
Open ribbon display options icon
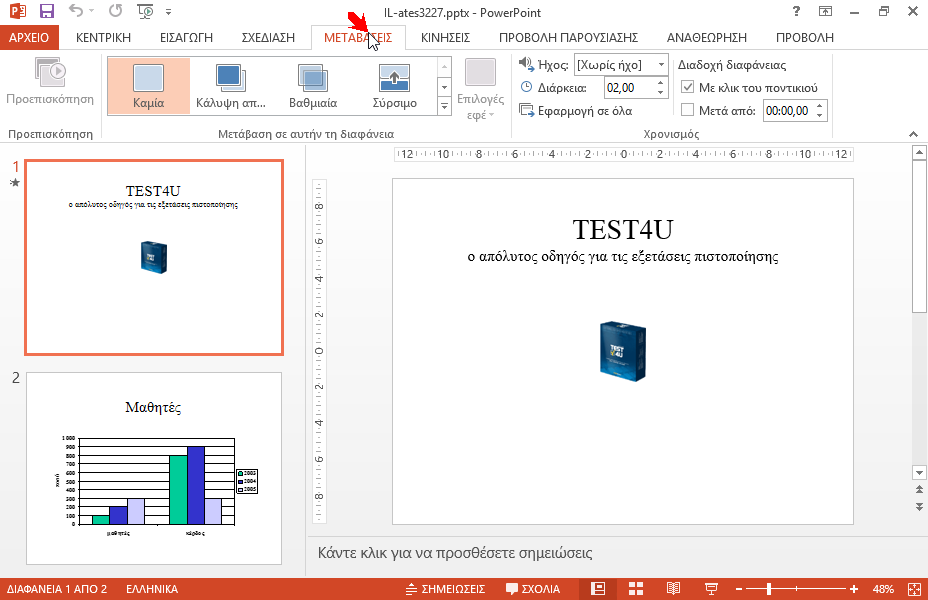coord(825,11)
